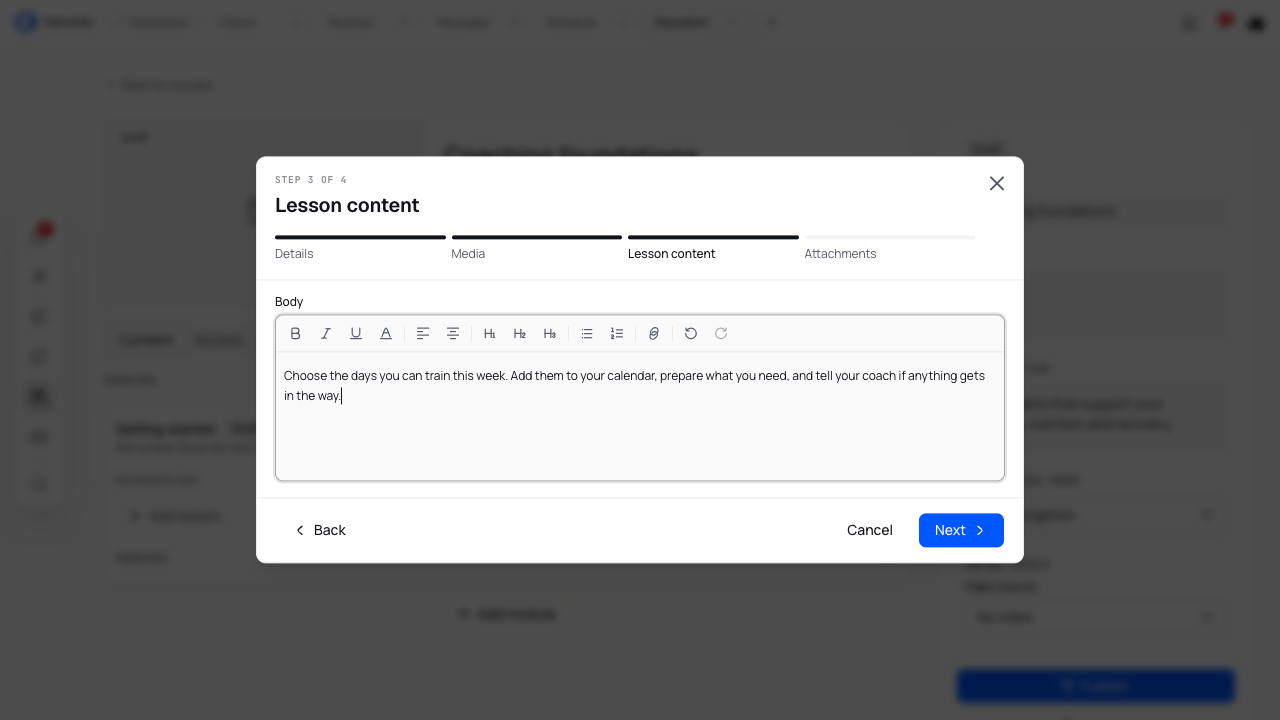Open the text color tool
Viewport: 1280px width, 720px height.
point(385,334)
